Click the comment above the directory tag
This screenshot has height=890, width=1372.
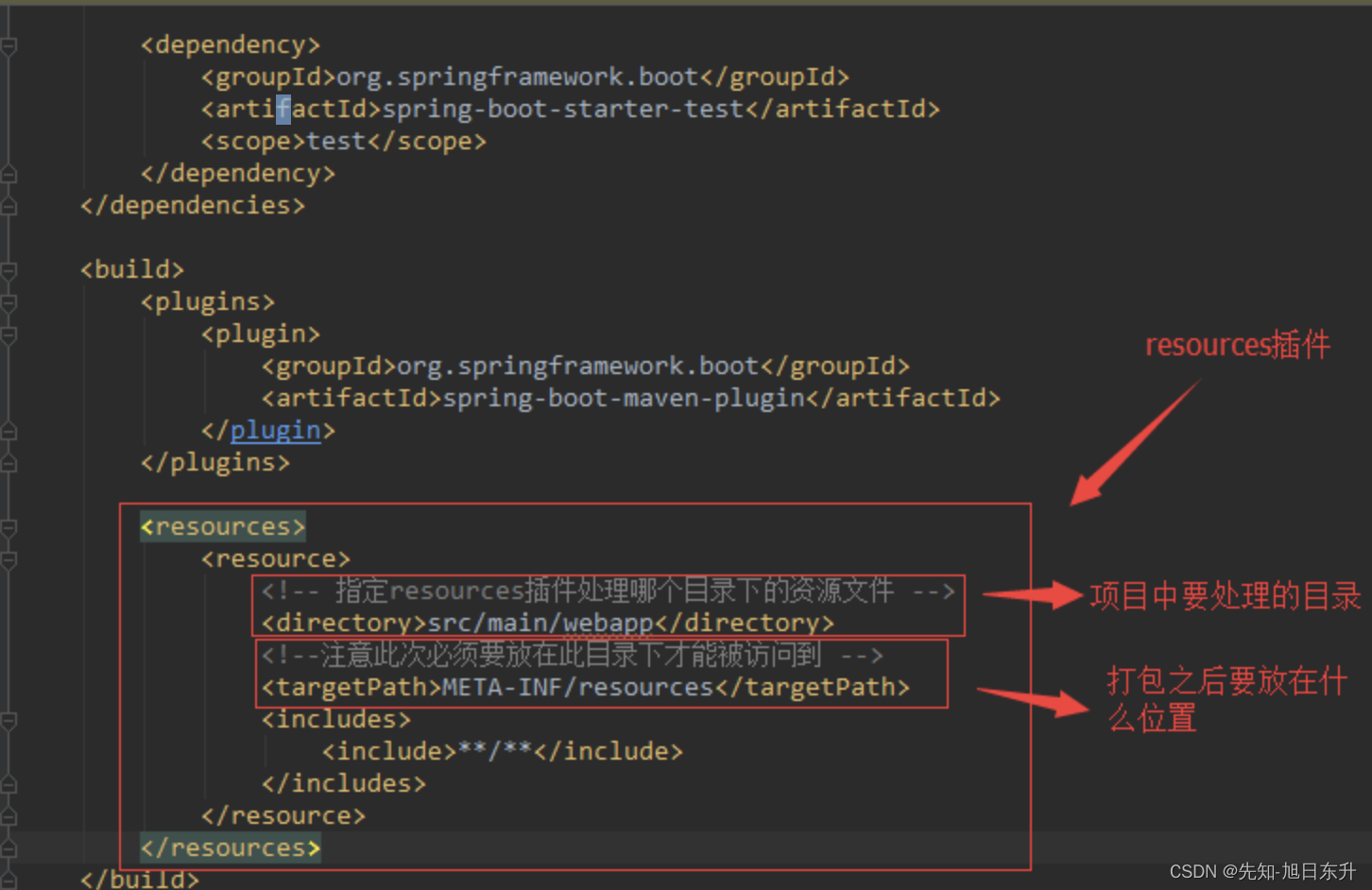click(609, 591)
